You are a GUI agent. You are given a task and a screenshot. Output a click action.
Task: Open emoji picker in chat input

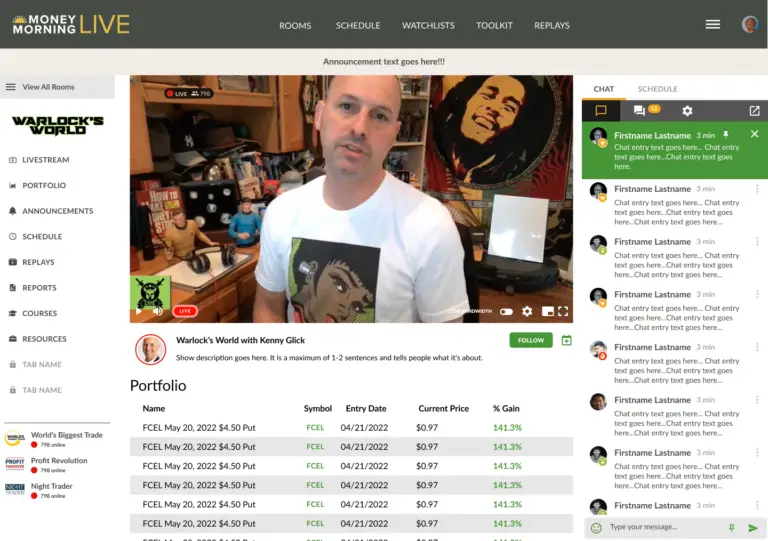click(x=596, y=528)
